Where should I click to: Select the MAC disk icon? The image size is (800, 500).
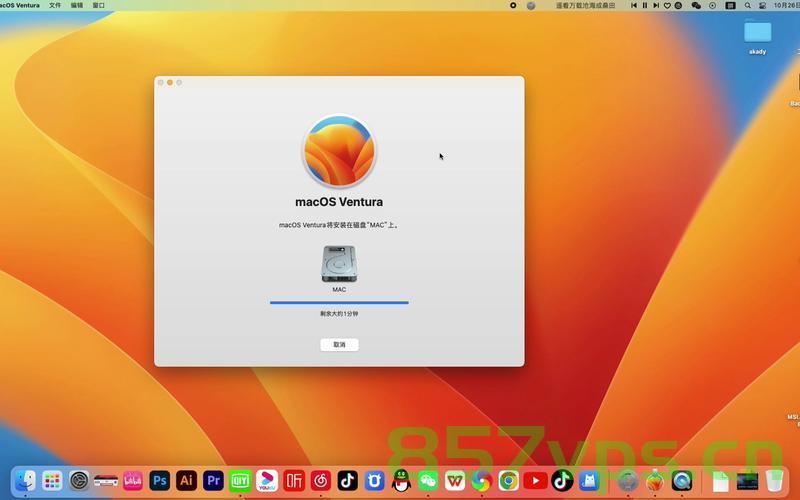click(339, 264)
